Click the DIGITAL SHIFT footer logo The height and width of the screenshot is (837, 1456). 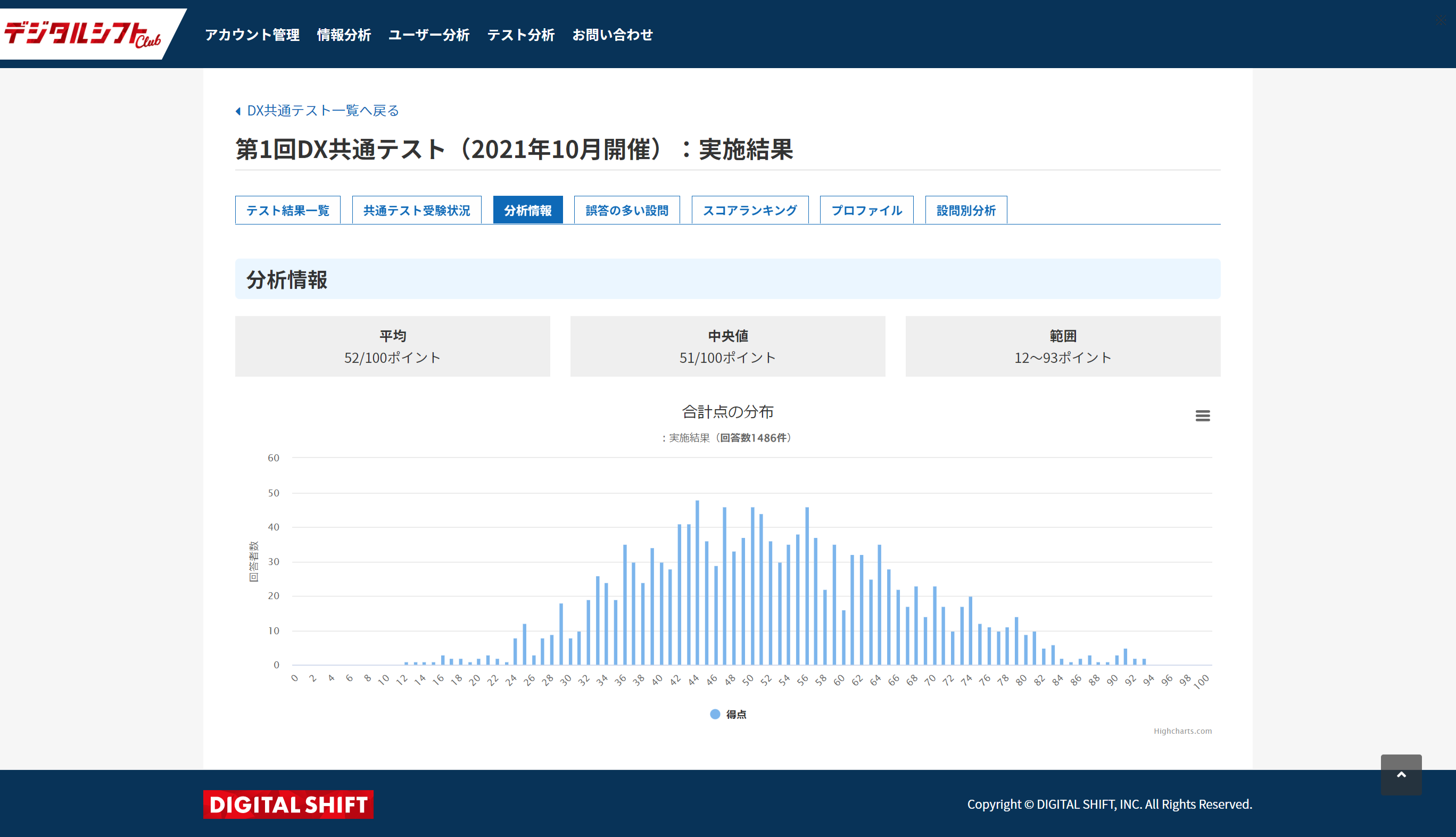pos(288,803)
